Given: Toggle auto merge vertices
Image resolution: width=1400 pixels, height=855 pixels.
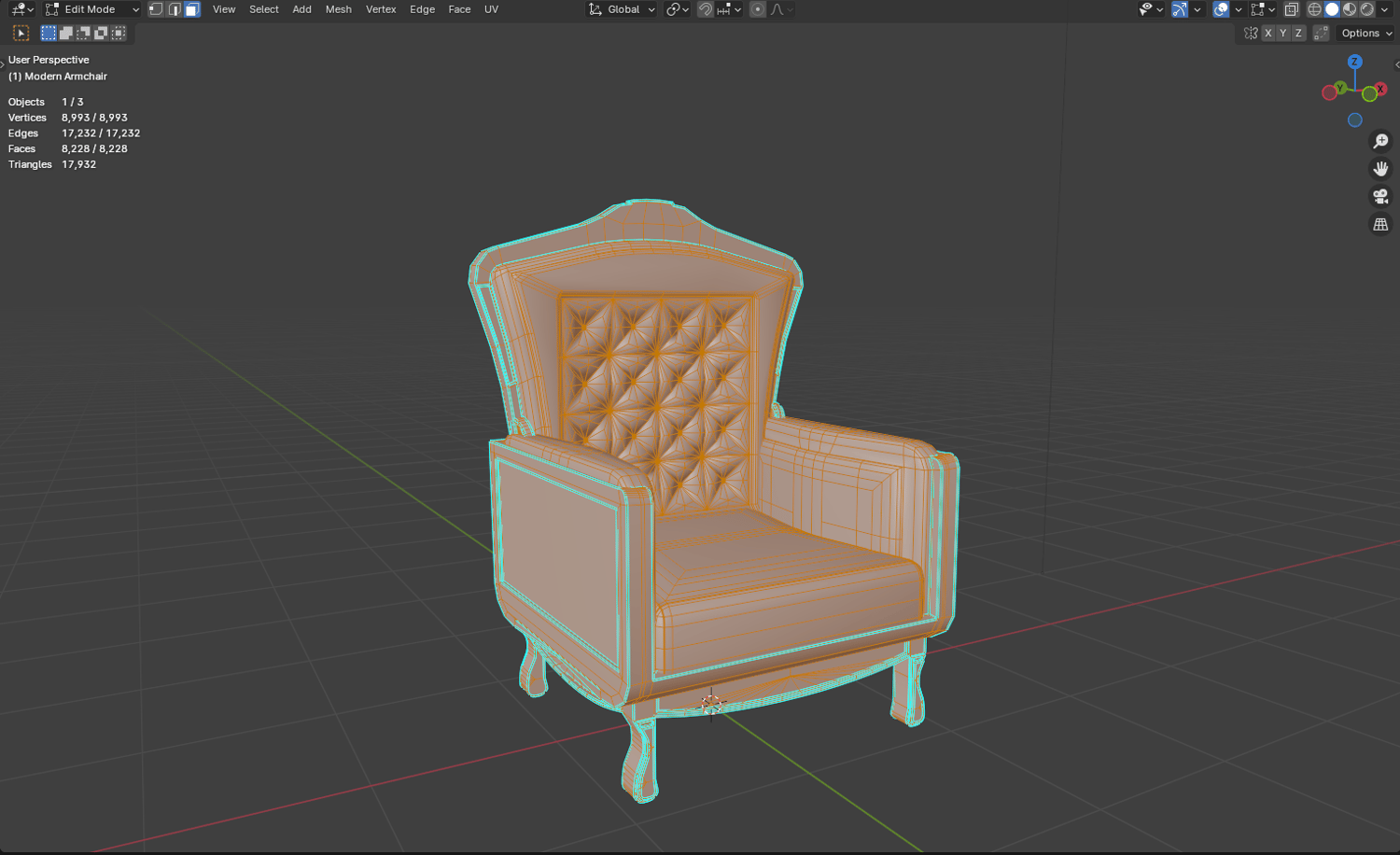Looking at the screenshot, I should tap(1321, 34).
